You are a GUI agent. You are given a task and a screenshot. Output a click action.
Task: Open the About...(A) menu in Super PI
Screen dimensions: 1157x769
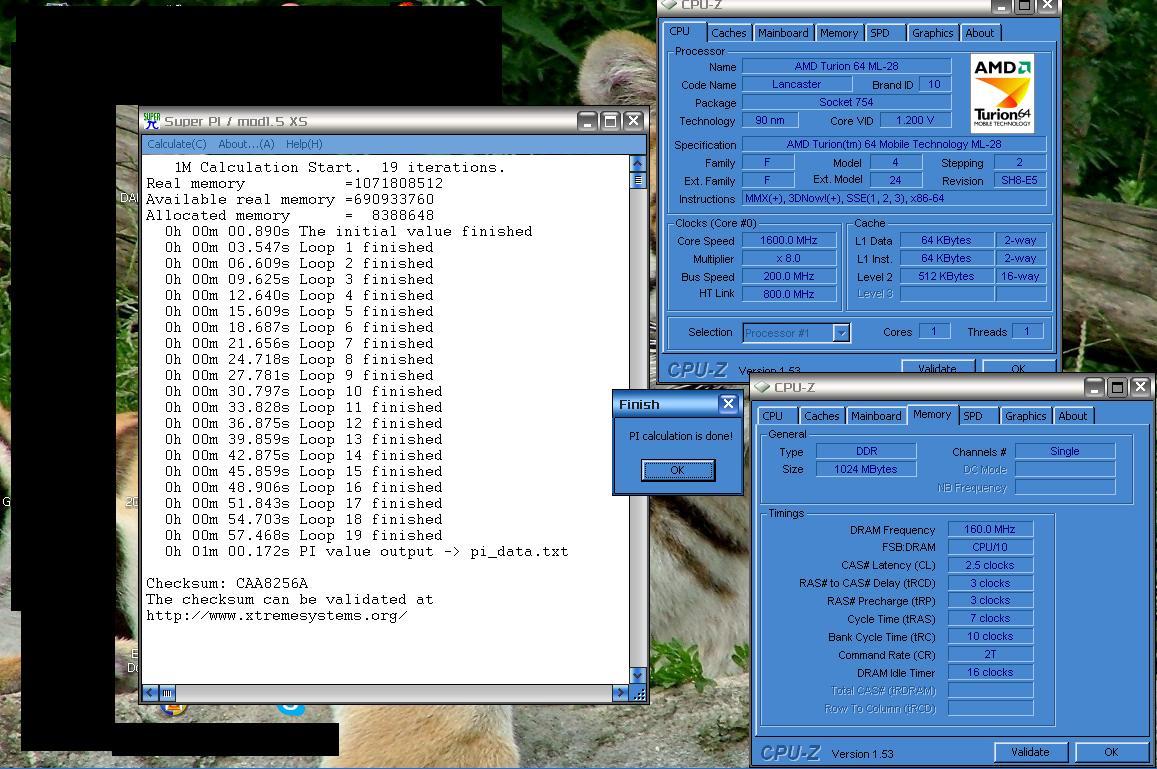[x=246, y=144]
